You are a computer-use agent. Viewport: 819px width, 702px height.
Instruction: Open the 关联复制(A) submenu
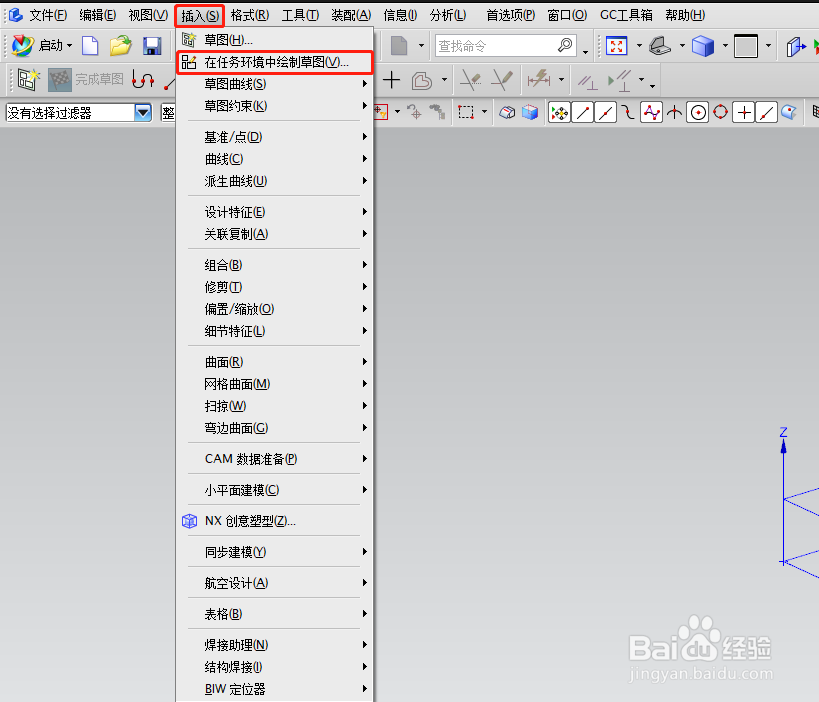coord(275,234)
